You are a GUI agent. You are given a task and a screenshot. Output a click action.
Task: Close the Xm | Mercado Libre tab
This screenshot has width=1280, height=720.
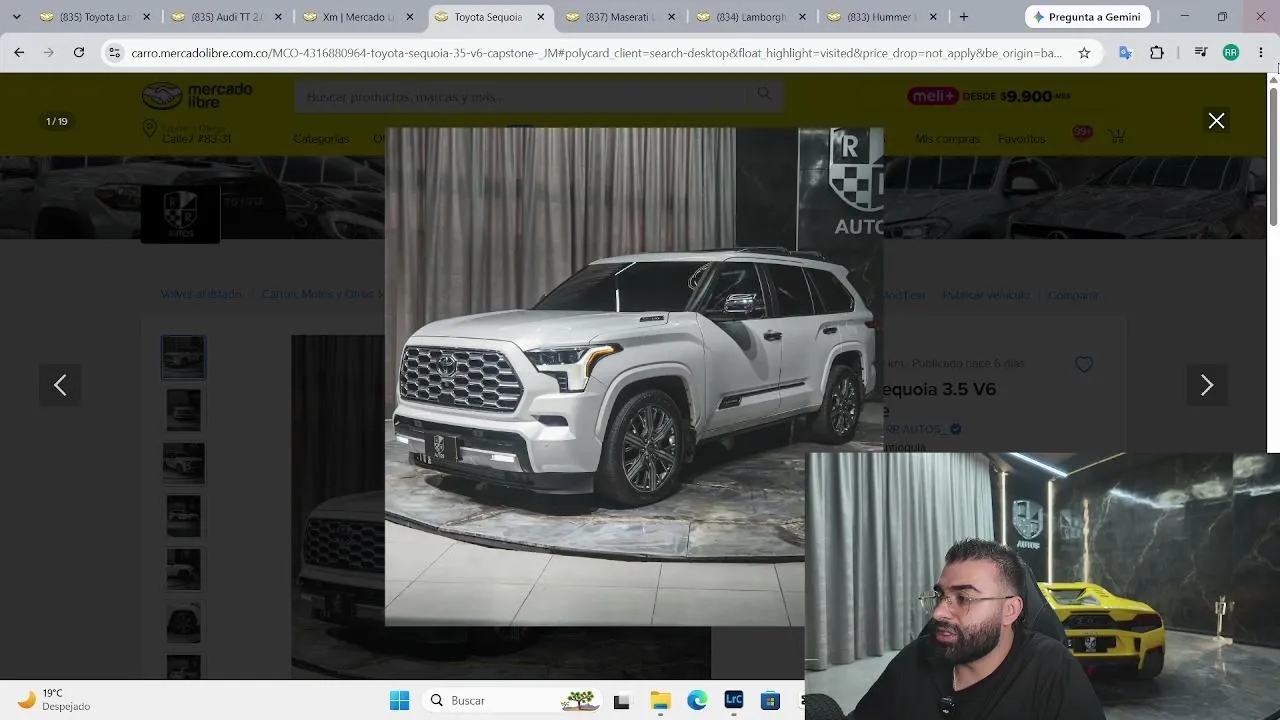pyautogui.click(x=409, y=17)
